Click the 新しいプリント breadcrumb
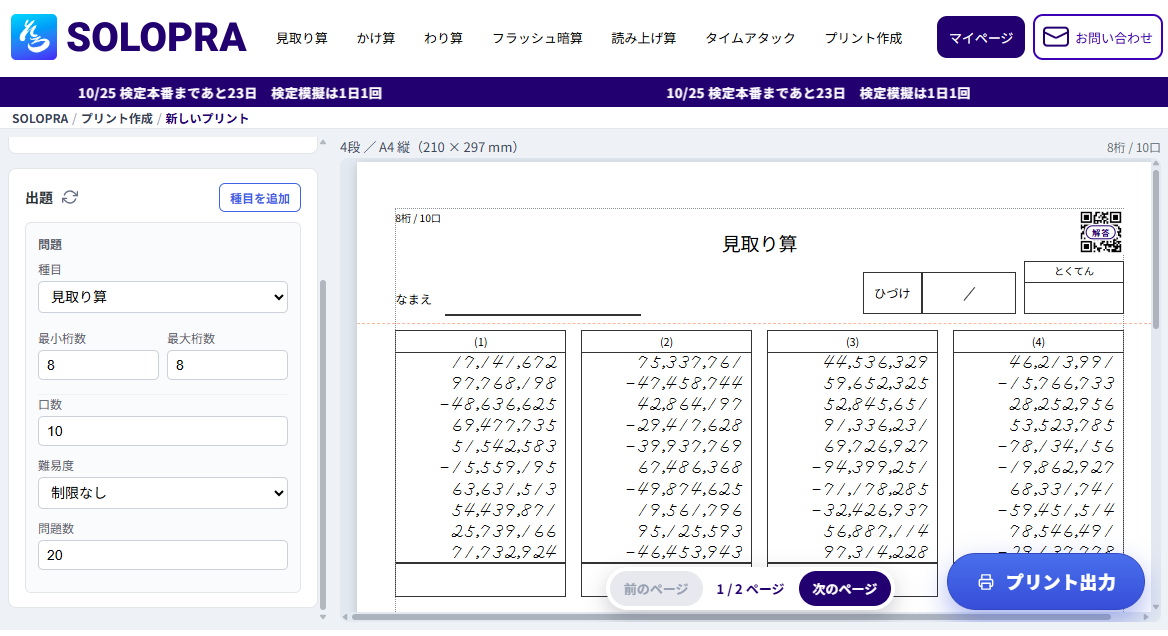Viewport: 1168px width, 636px height. [x=206, y=118]
